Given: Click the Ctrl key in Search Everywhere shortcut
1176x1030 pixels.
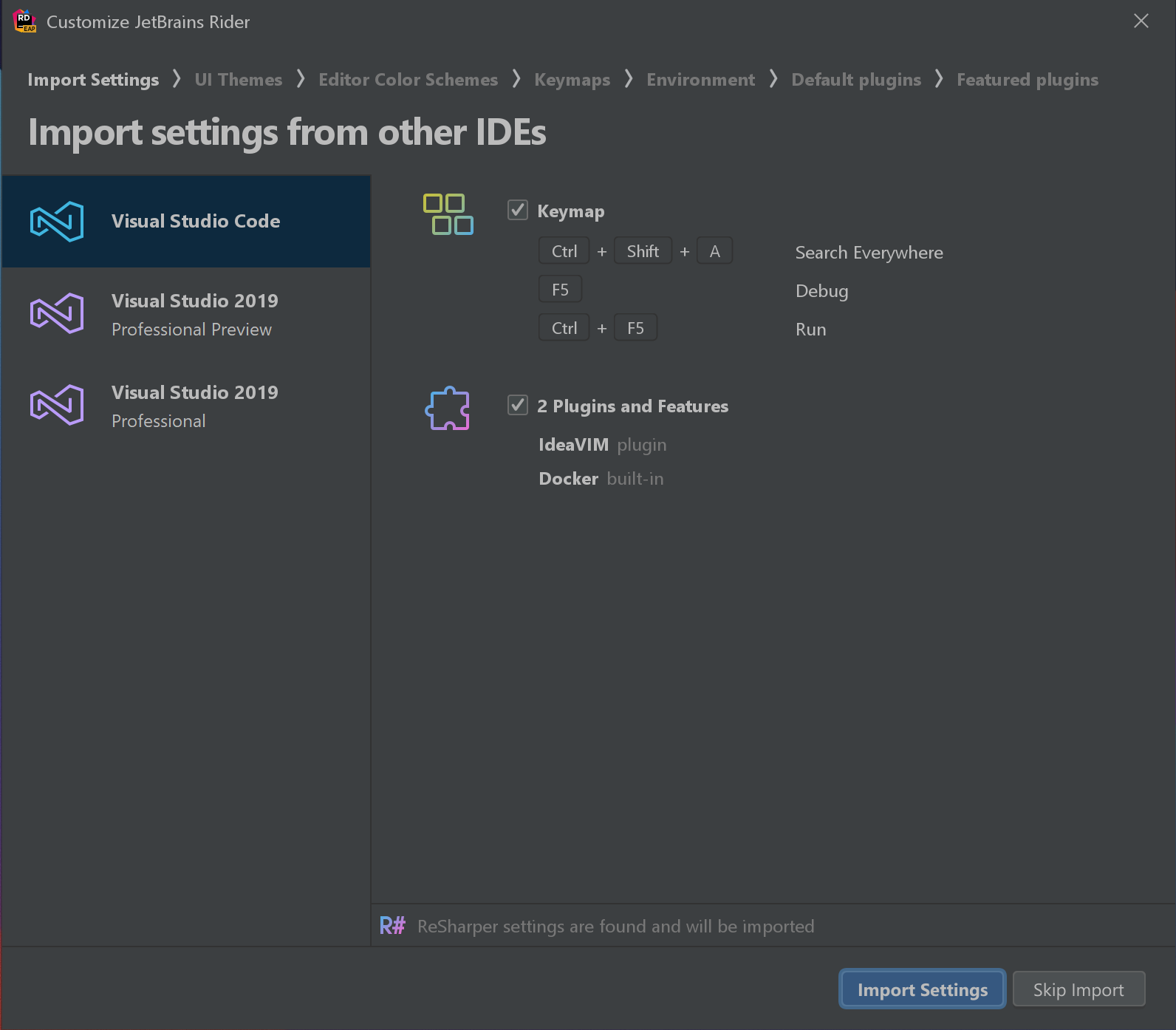Looking at the screenshot, I should [x=564, y=251].
